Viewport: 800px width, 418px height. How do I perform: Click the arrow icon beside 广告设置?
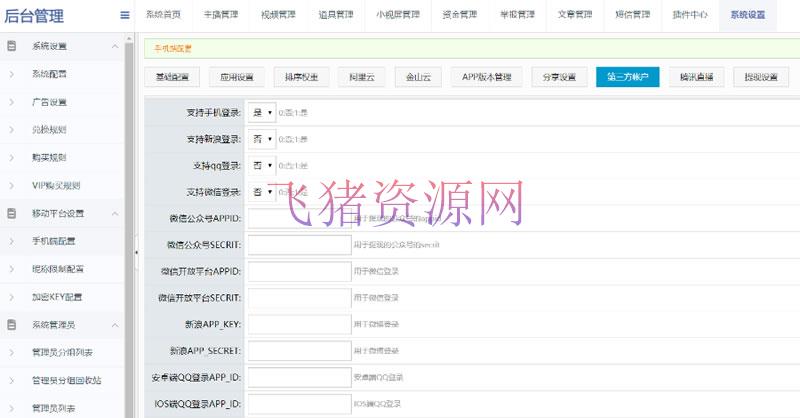click(x=11, y=101)
